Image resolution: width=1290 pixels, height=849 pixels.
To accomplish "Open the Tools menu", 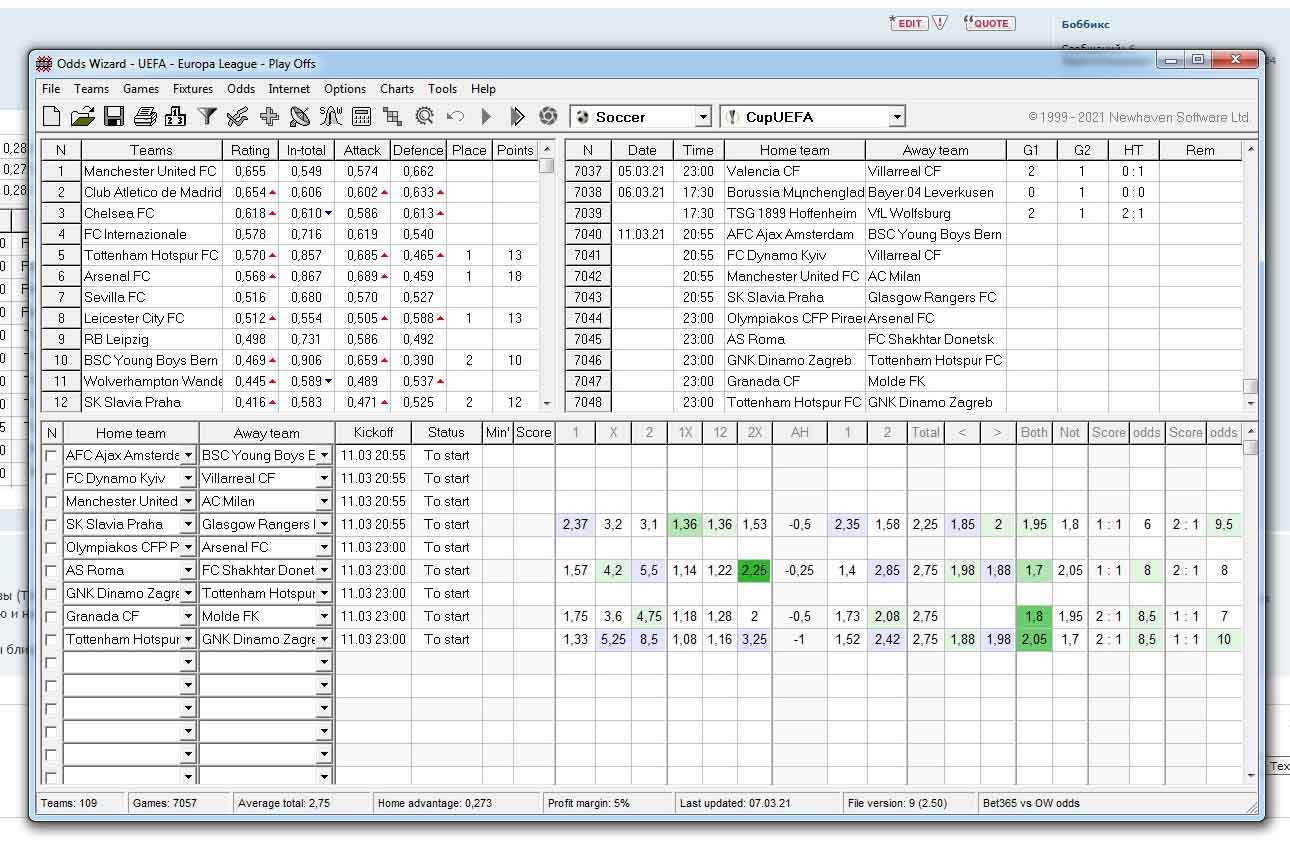I will (443, 89).
